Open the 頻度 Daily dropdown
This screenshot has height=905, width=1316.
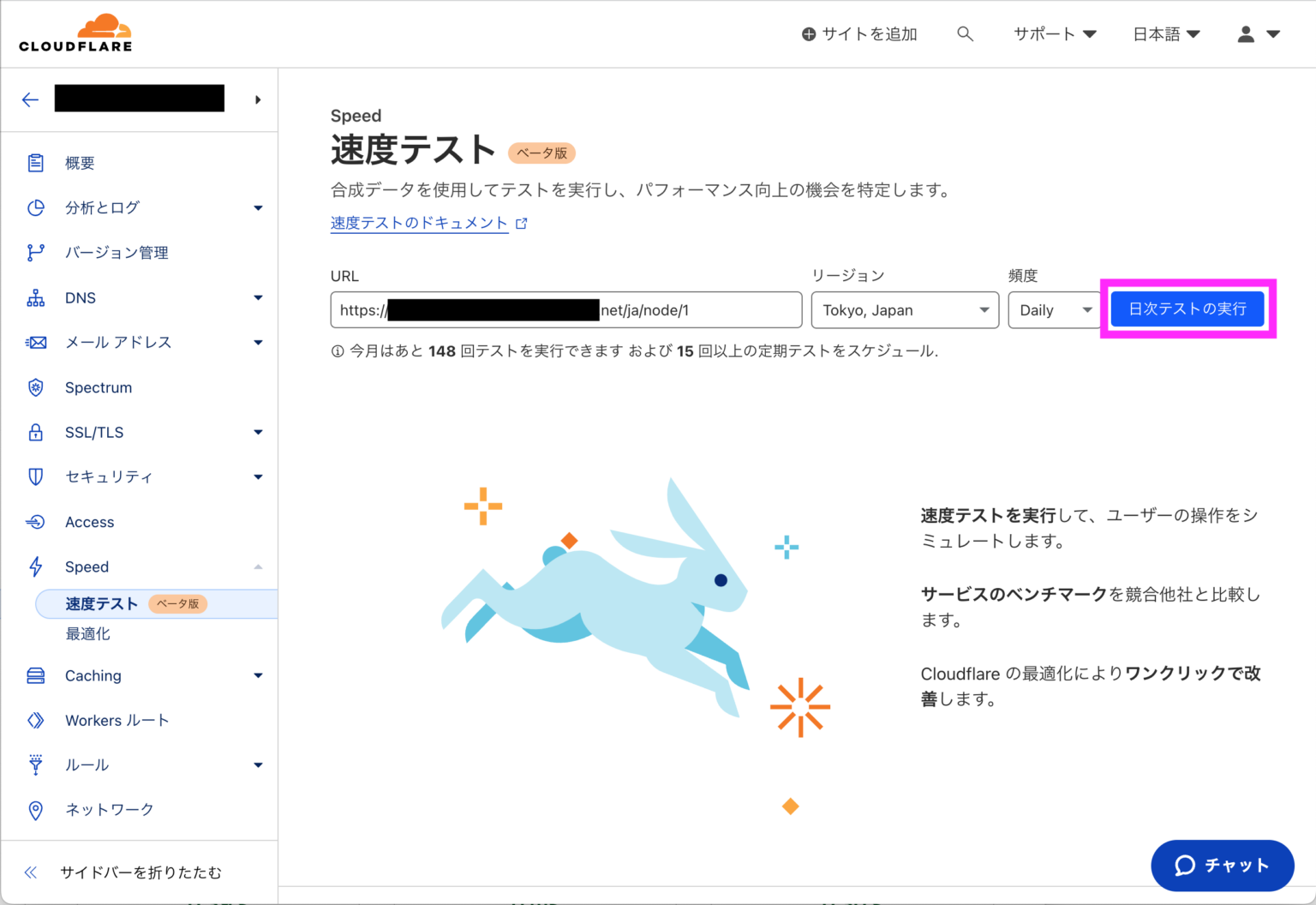[x=1052, y=309]
